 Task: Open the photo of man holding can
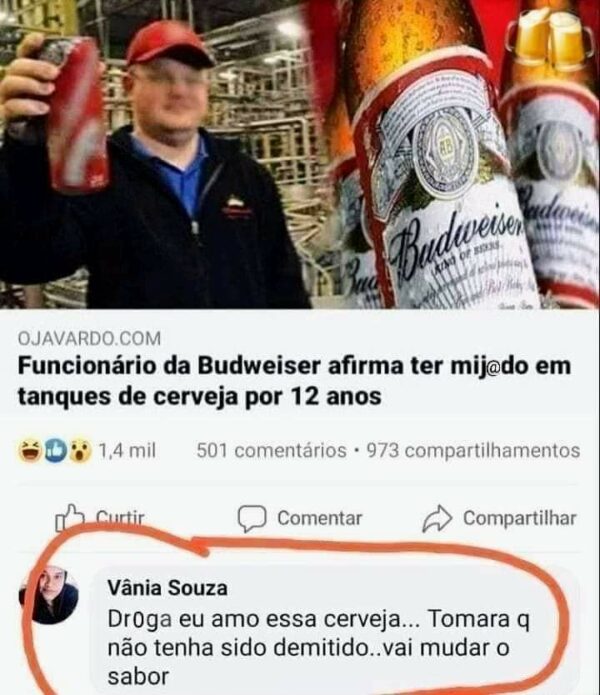pyautogui.click(x=155, y=154)
